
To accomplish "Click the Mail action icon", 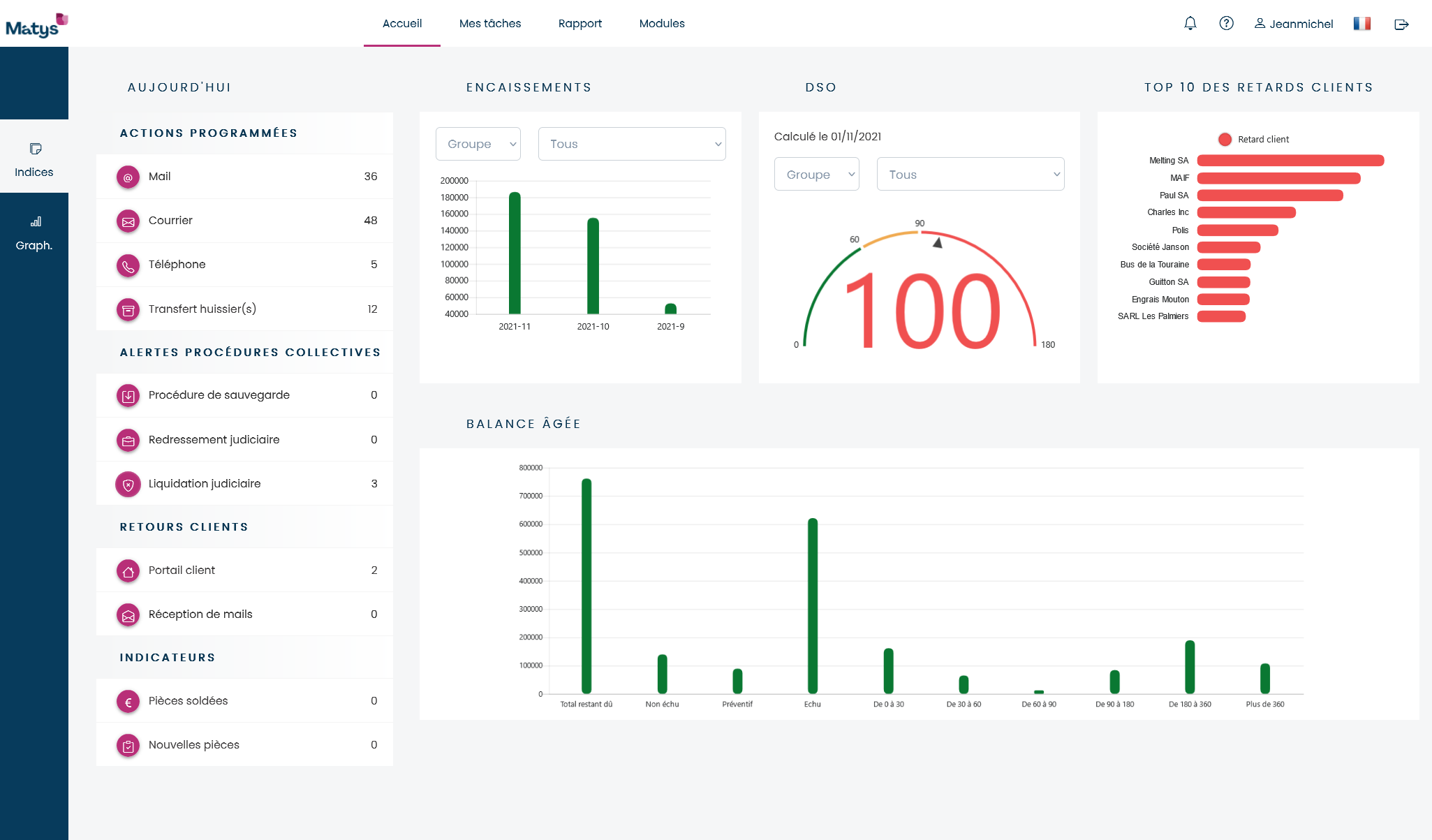I will point(128,177).
